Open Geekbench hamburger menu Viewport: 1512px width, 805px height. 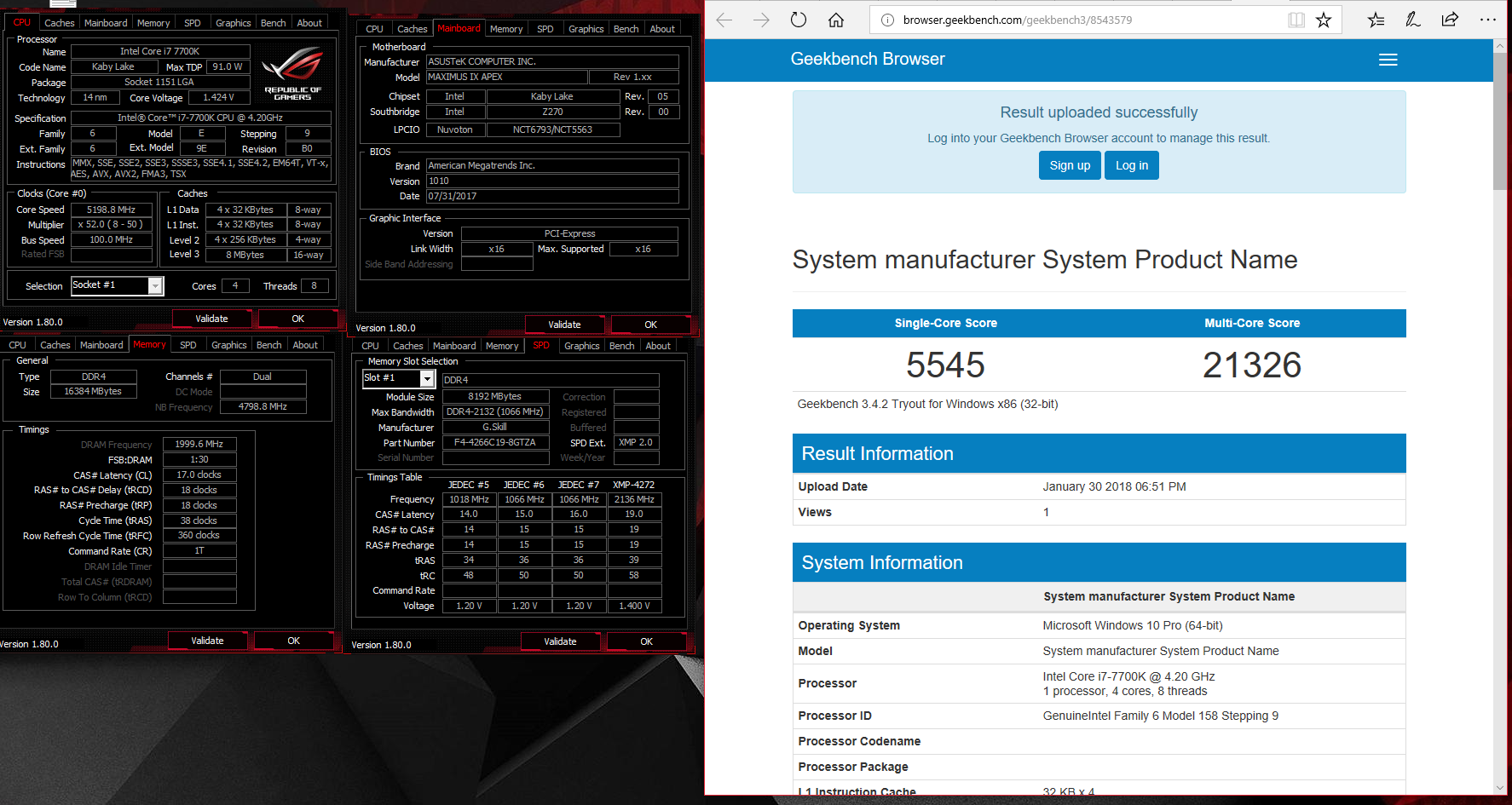[x=1388, y=60]
